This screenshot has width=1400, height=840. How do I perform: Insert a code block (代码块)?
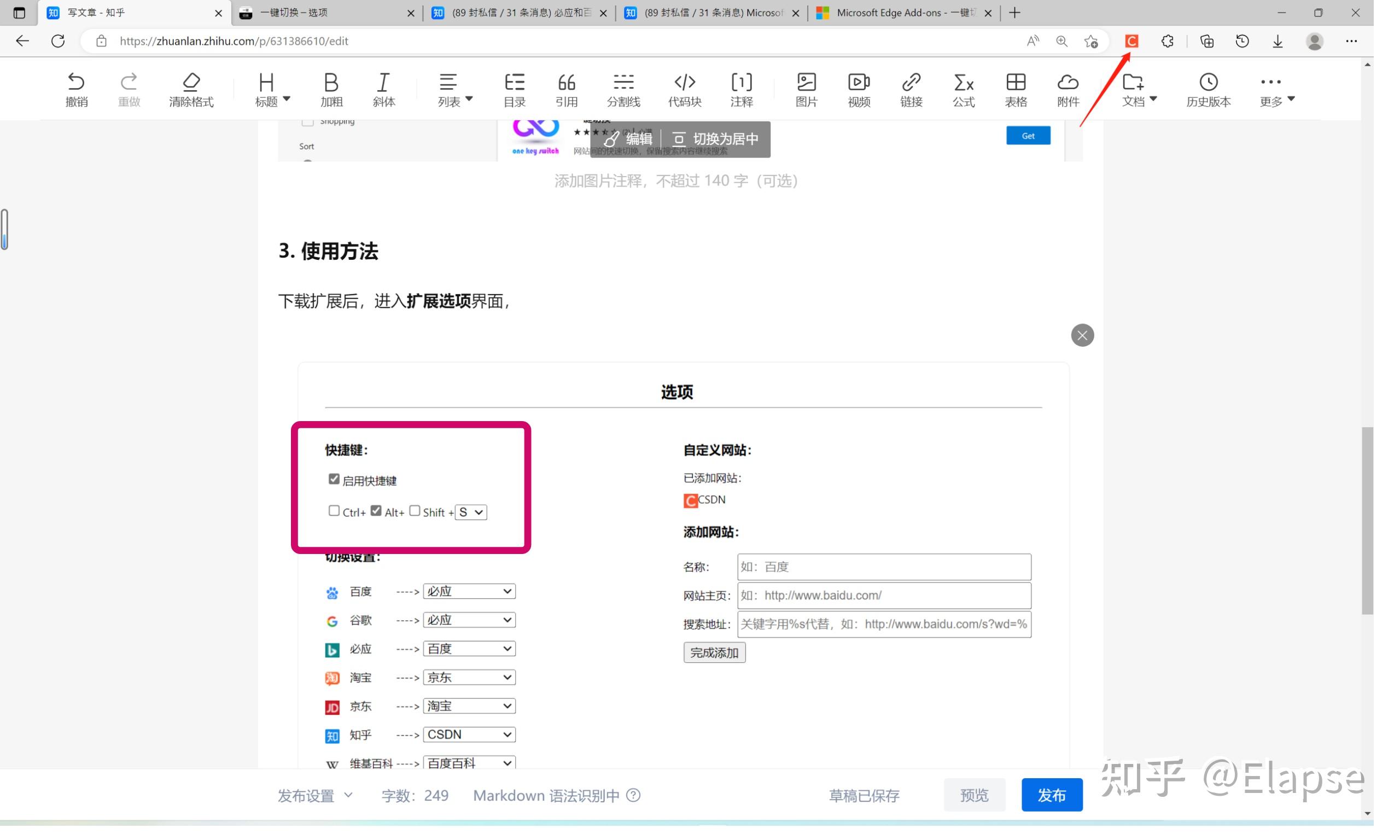point(685,90)
